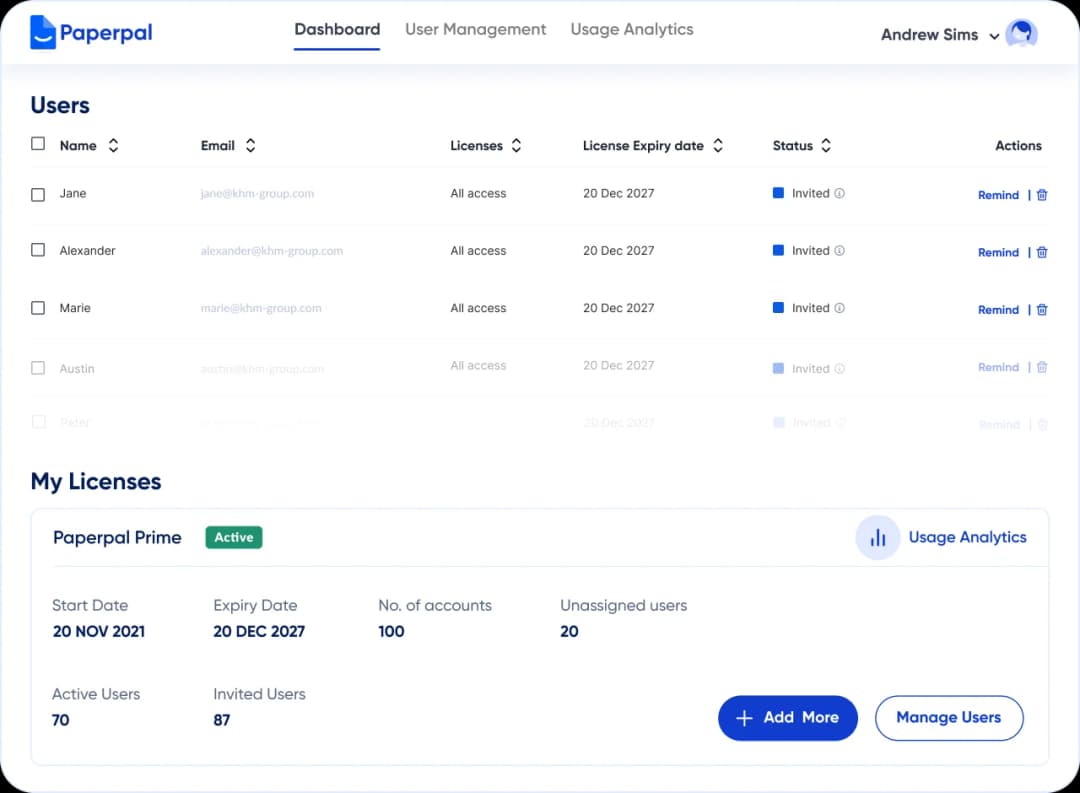Sort users by Licenses column

(517, 145)
